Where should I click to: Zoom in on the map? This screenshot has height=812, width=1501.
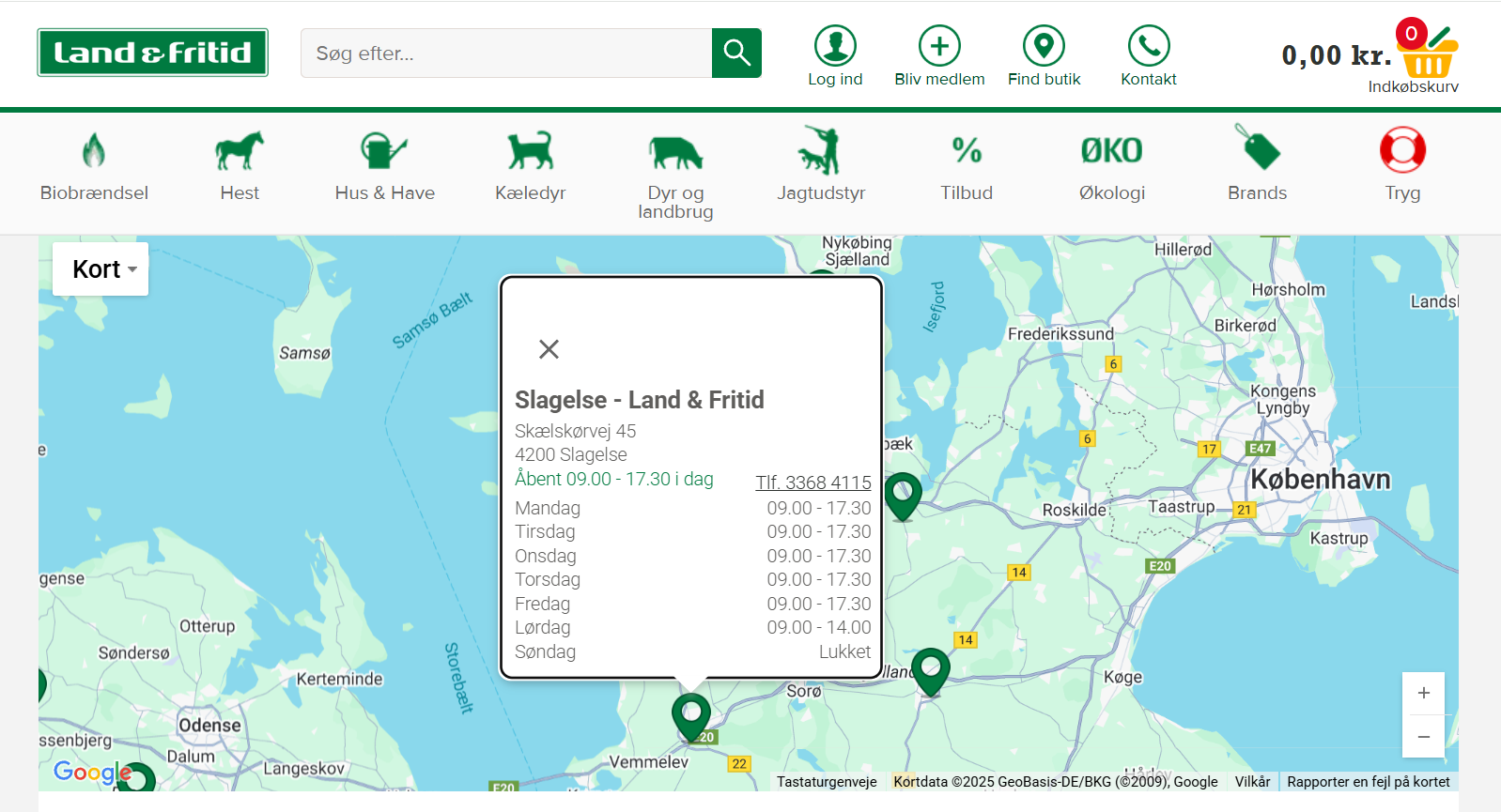(1424, 693)
